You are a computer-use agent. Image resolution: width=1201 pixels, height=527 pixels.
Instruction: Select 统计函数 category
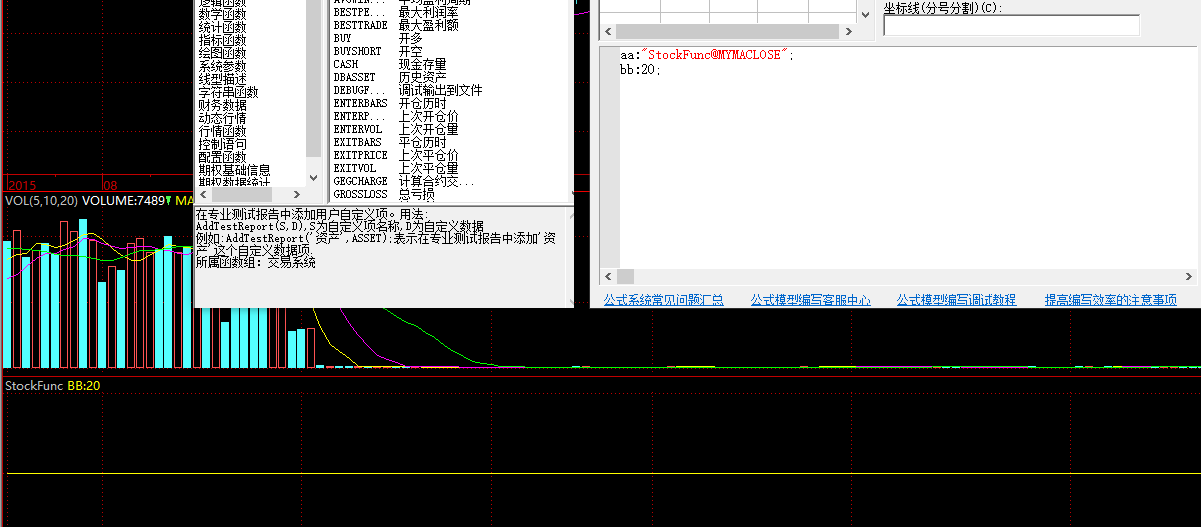[x=222, y=27]
